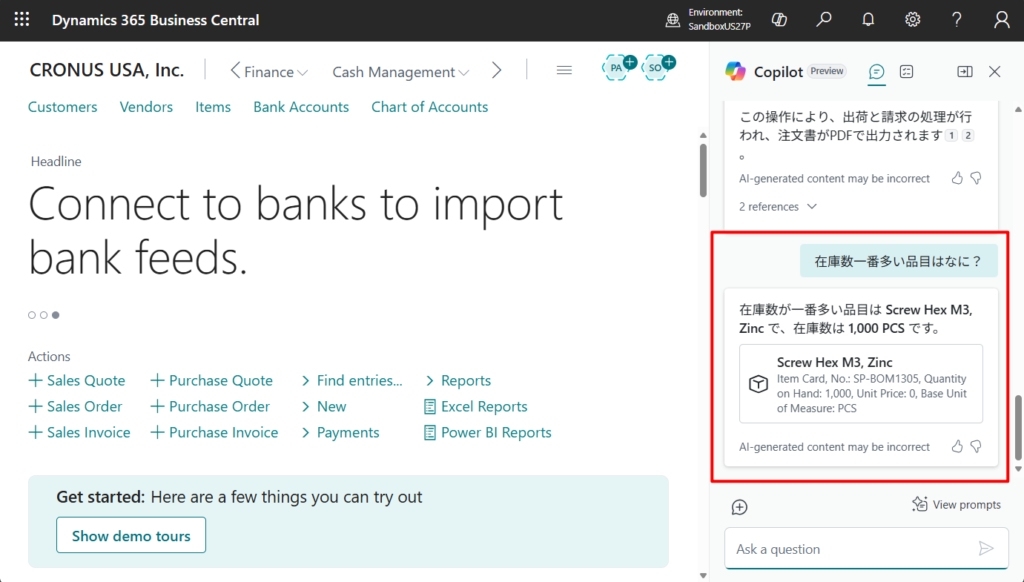Thumbs up the Screw Hex answer
The image size is (1024, 582).
tap(957, 446)
